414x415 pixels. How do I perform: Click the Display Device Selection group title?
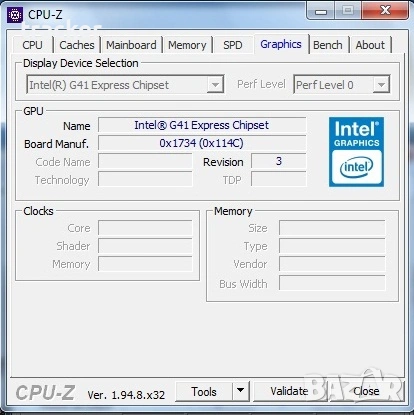click(81, 63)
